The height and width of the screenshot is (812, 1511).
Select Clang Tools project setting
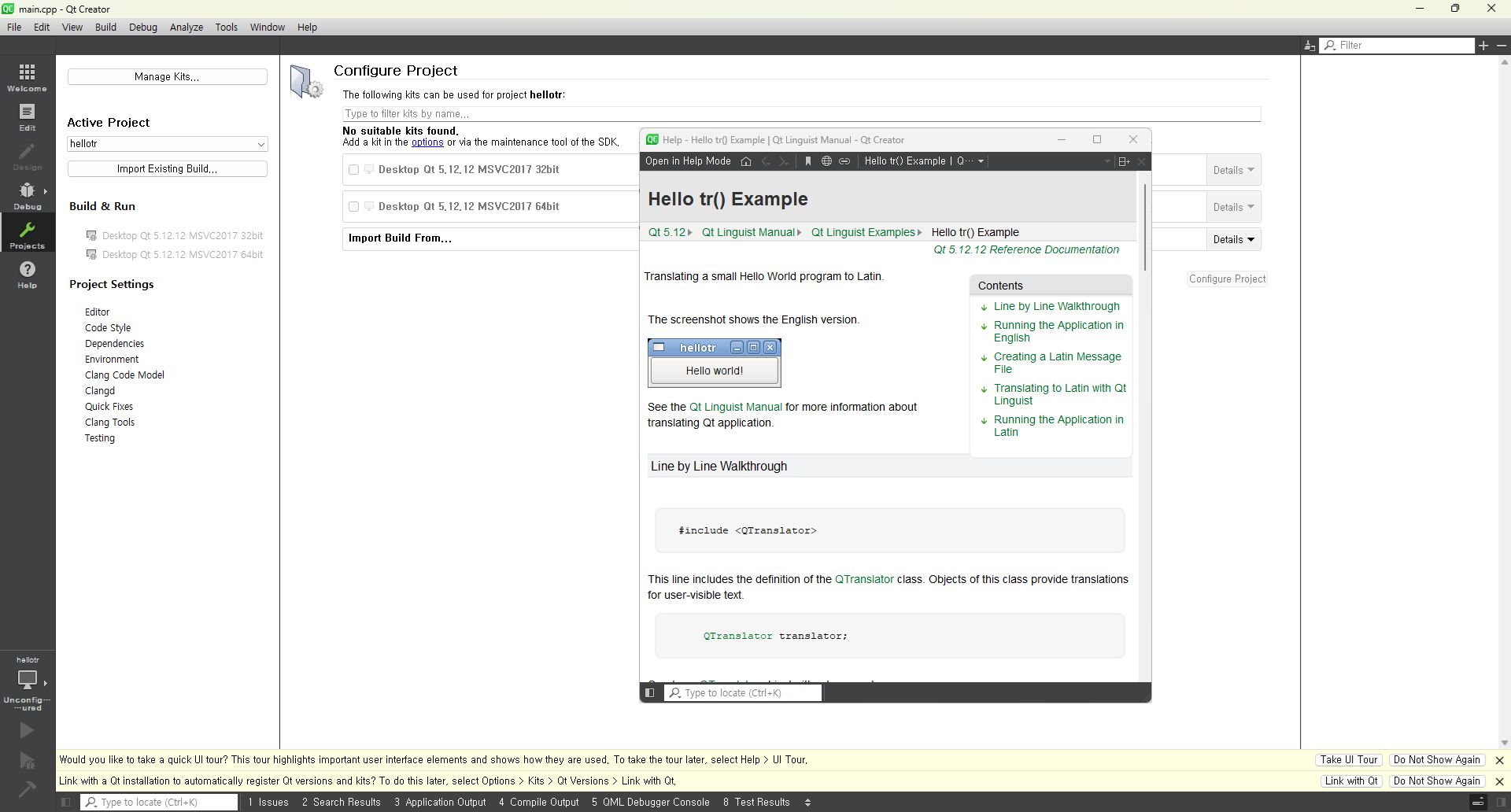[x=109, y=423]
